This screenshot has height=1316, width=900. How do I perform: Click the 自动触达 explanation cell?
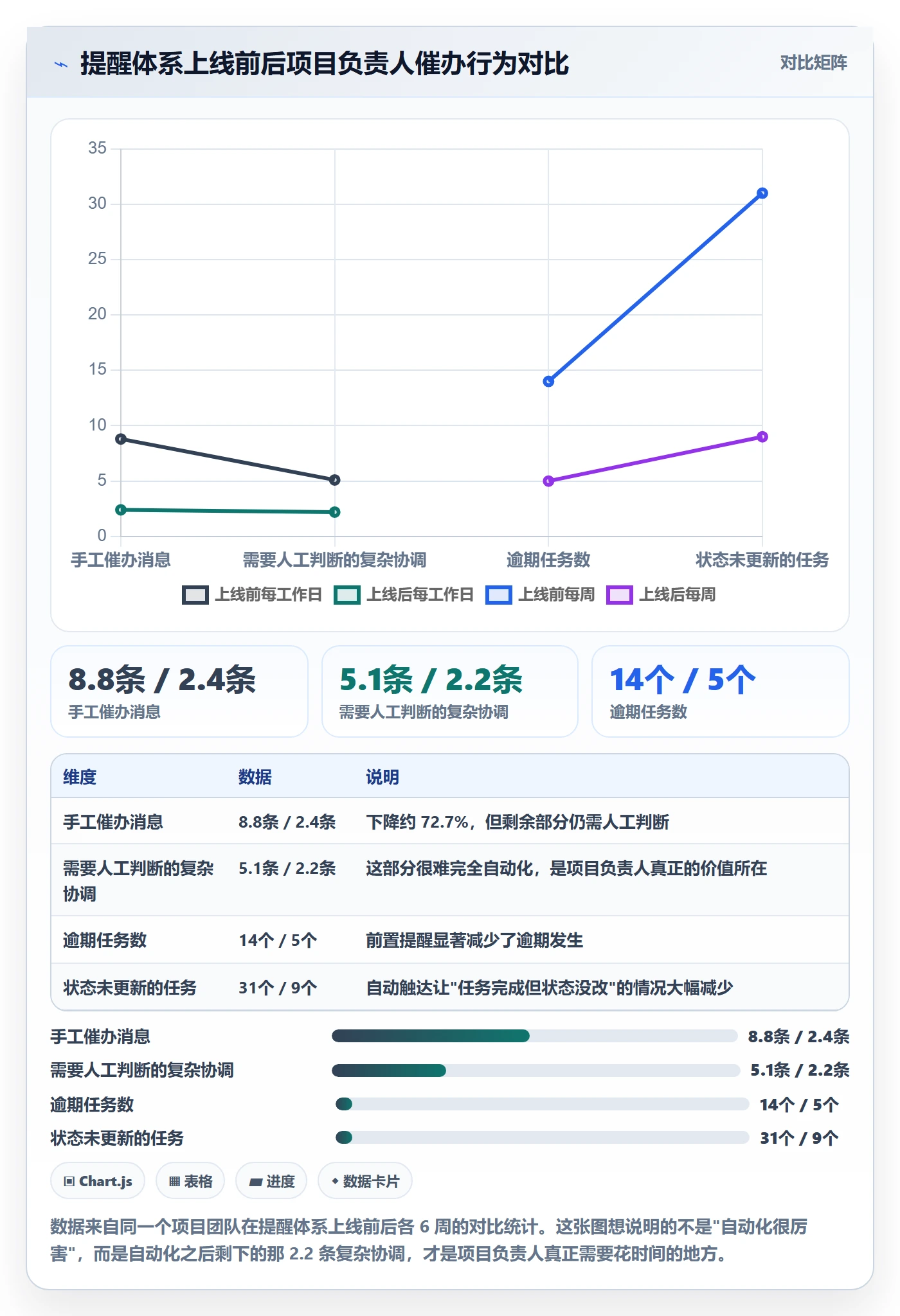pos(550,988)
